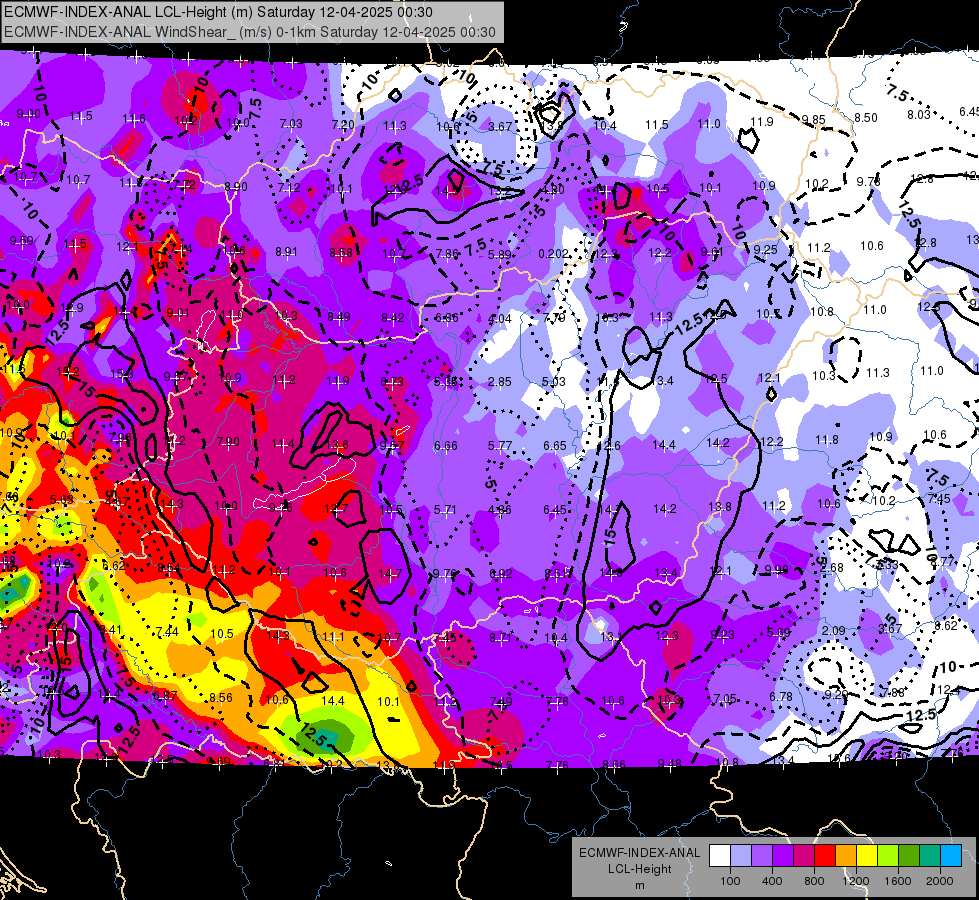The image size is (979, 900).
Task: Pick the map value 7.05
Action: click(726, 698)
